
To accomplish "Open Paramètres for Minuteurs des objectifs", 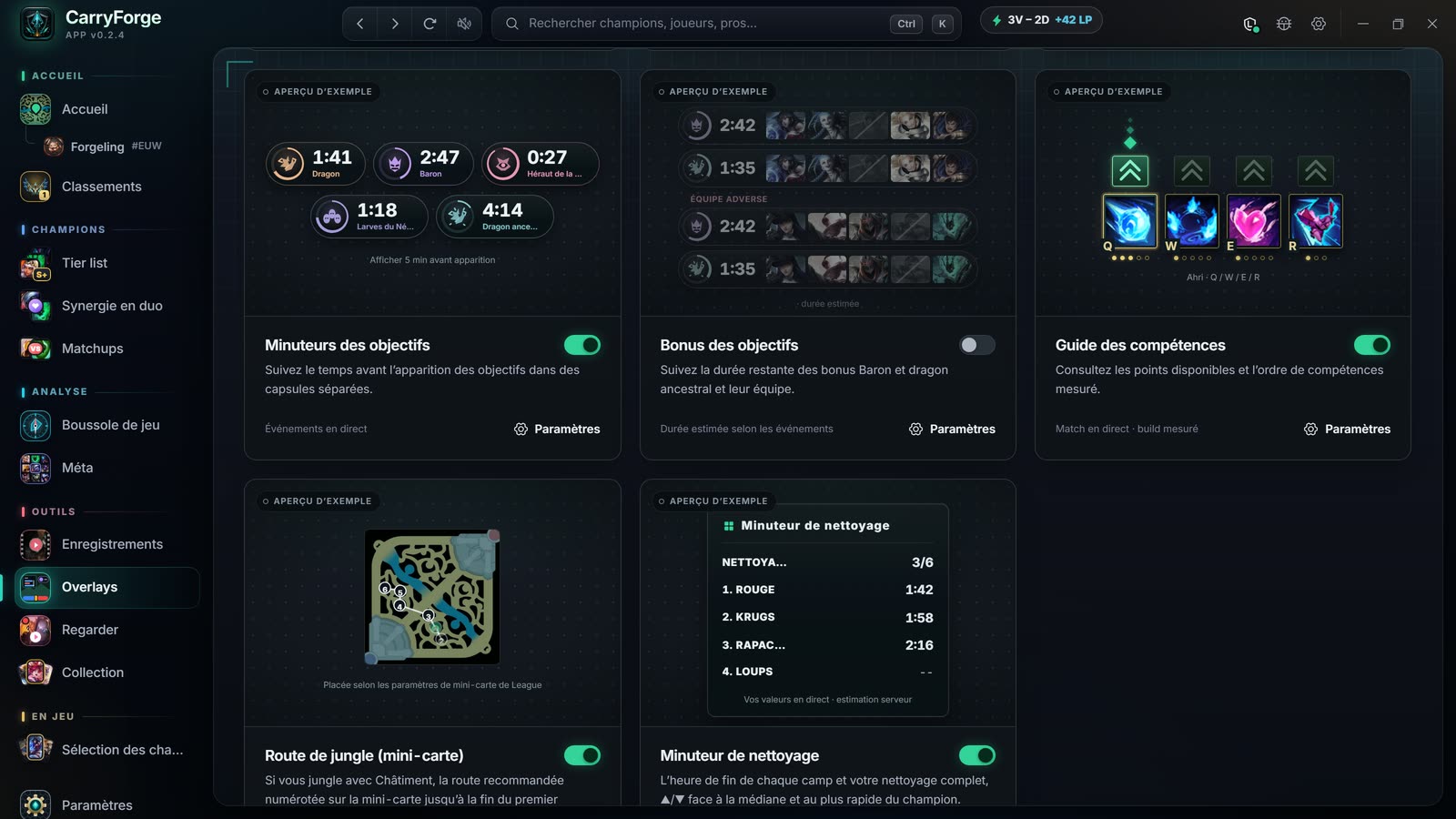I will [x=557, y=429].
